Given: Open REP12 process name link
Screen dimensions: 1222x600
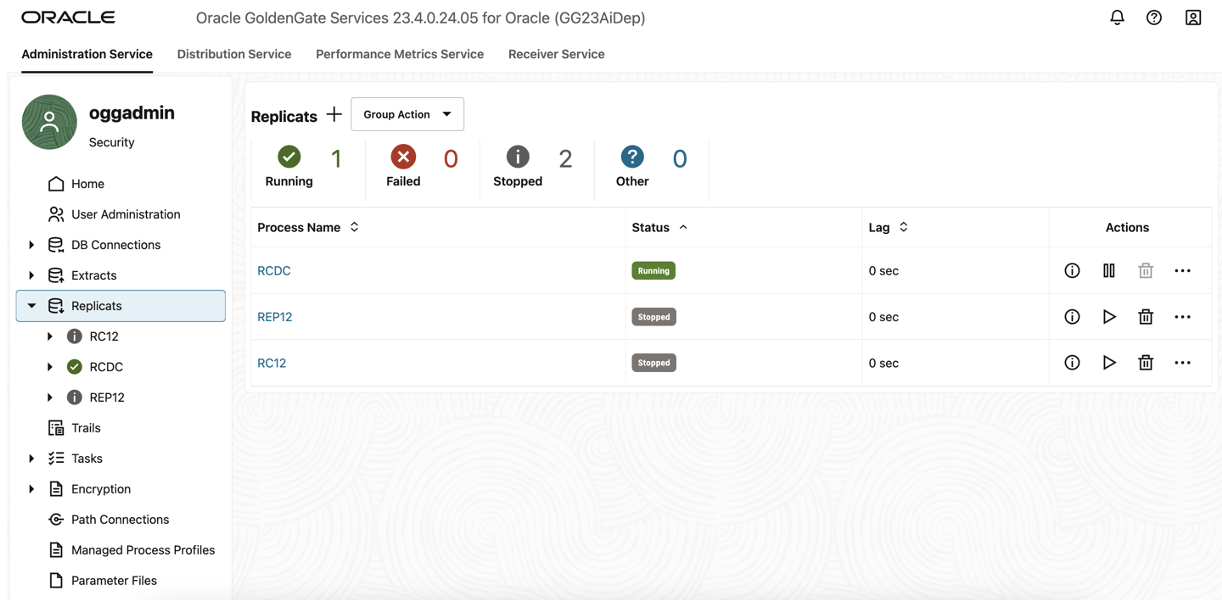Looking at the screenshot, I should (275, 317).
